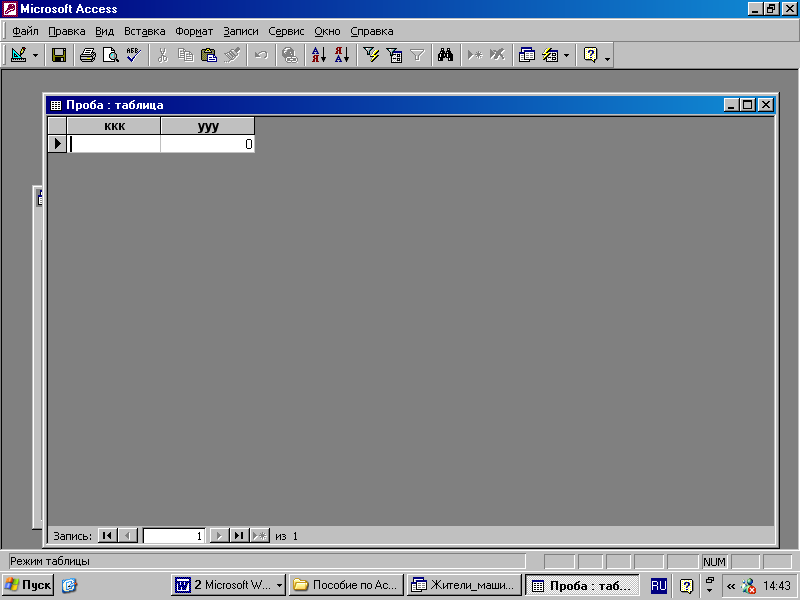The width and height of the screenshot is (800, 600).
Task: Switch to Проба : таб... taskbar button
Action: (x=582, y=585)
